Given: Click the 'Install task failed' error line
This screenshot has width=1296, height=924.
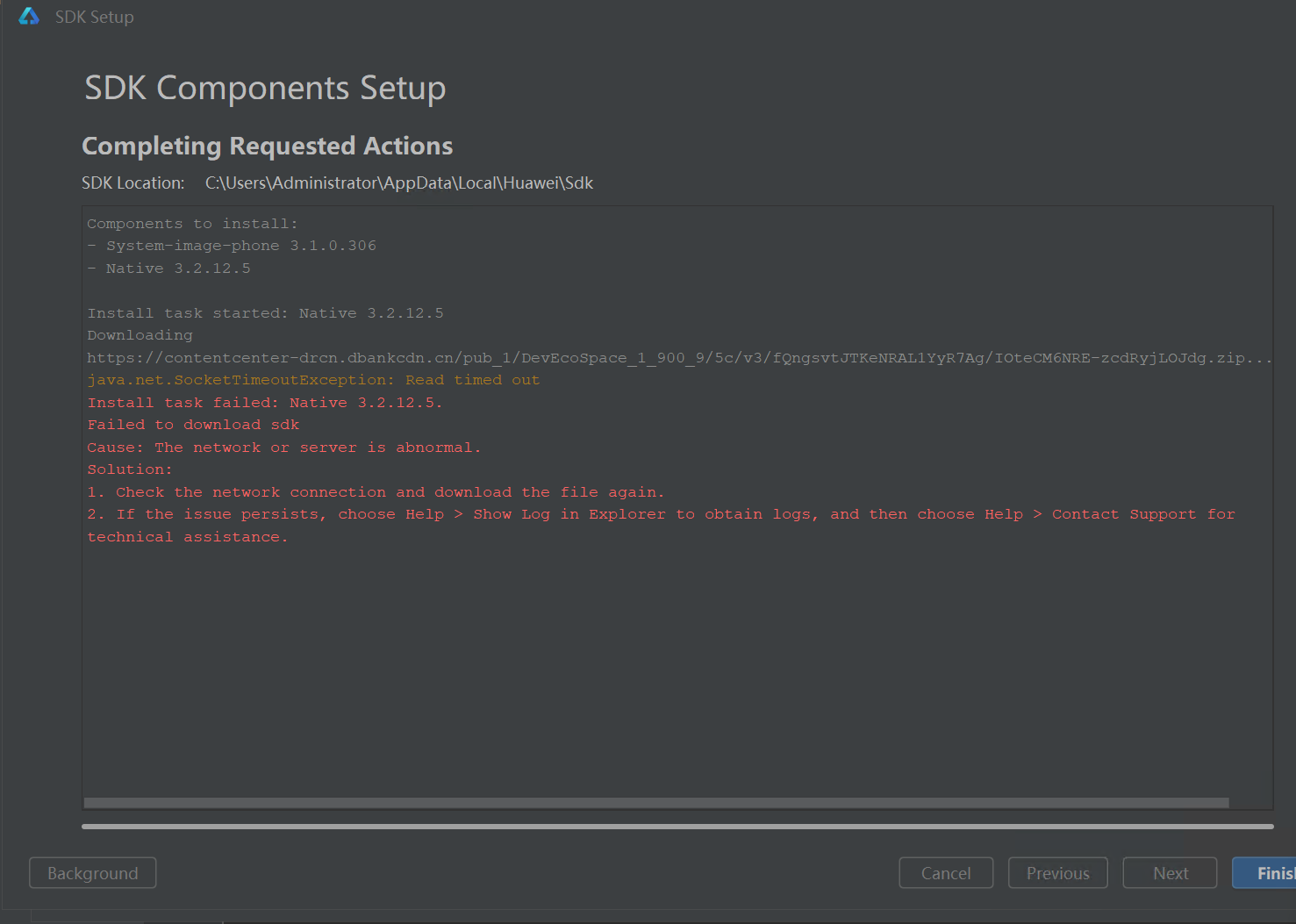Looking at the screenshot, I should point(264,403).
